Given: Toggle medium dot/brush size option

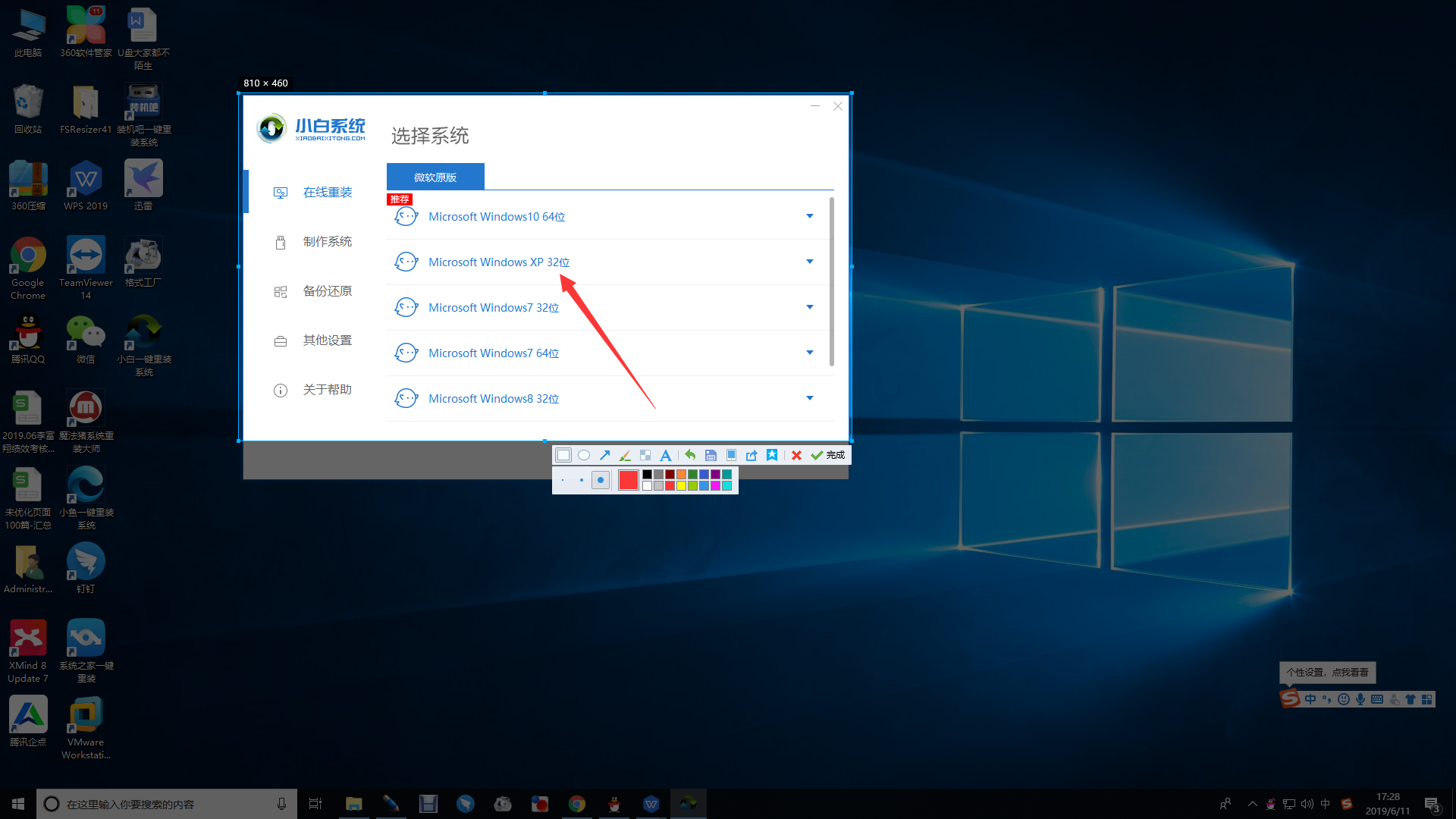Looking at the screenshot, I should click(x=581, y=480).
